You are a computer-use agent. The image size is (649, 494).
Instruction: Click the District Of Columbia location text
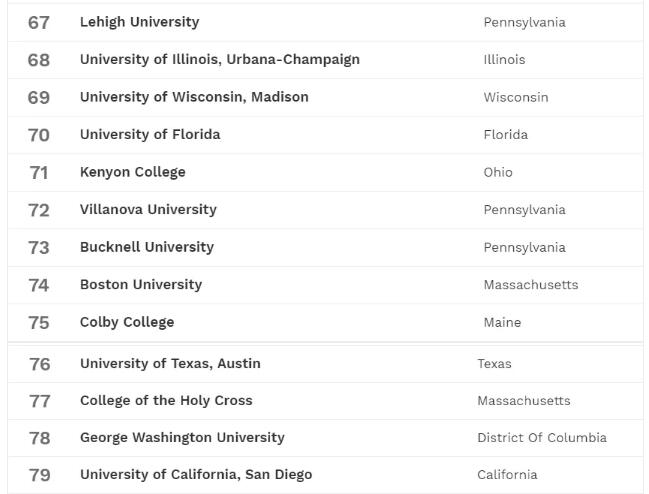[541, 437]
